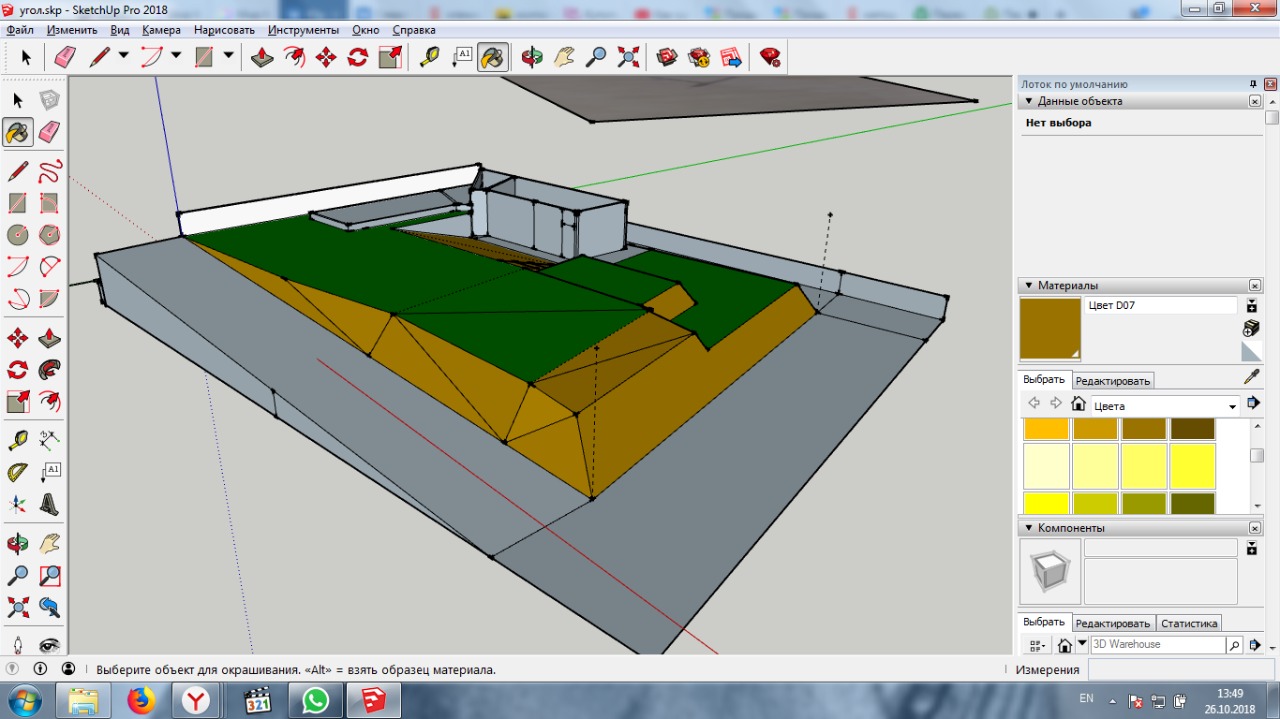Choose the Rotate tool in top toolbar
The height and width of the screenshot is (719, 1280).
point(358,57)
